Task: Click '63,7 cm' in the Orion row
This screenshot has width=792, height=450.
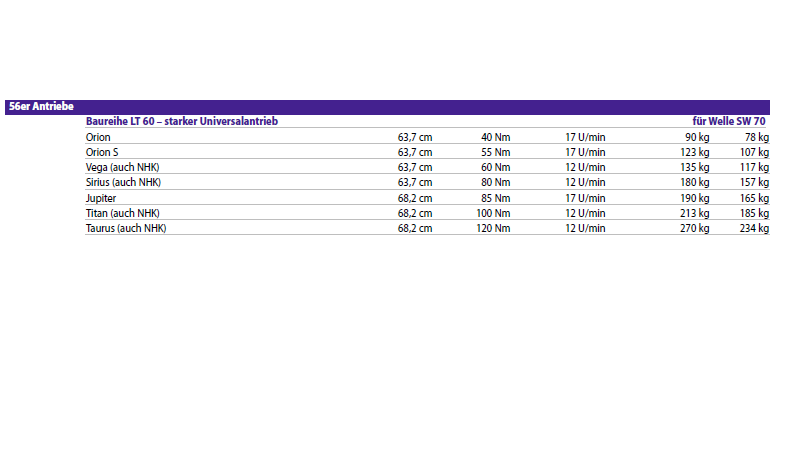Action: coord(415,137)
